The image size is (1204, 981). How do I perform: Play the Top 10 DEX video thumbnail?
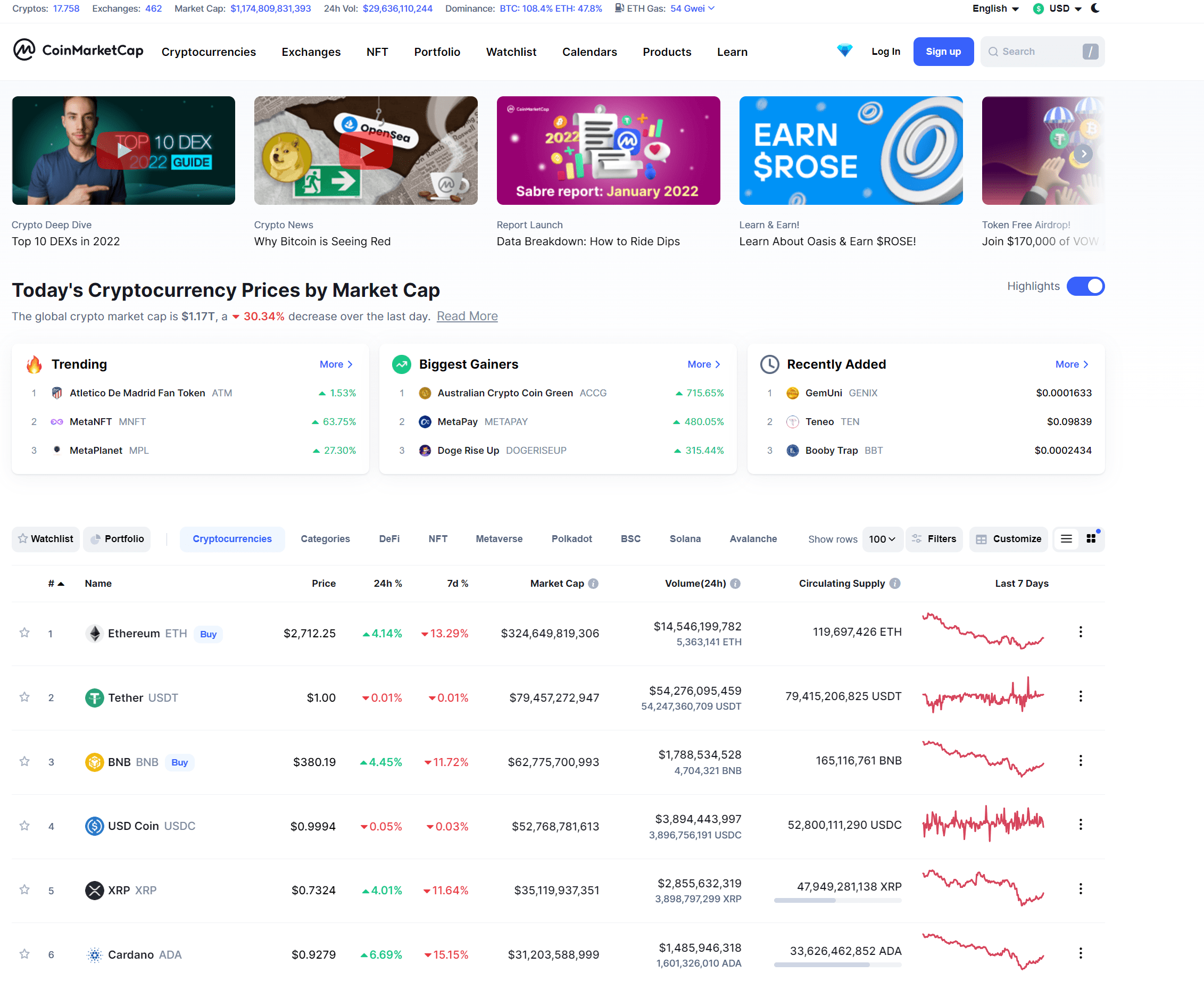click(123, 151)
